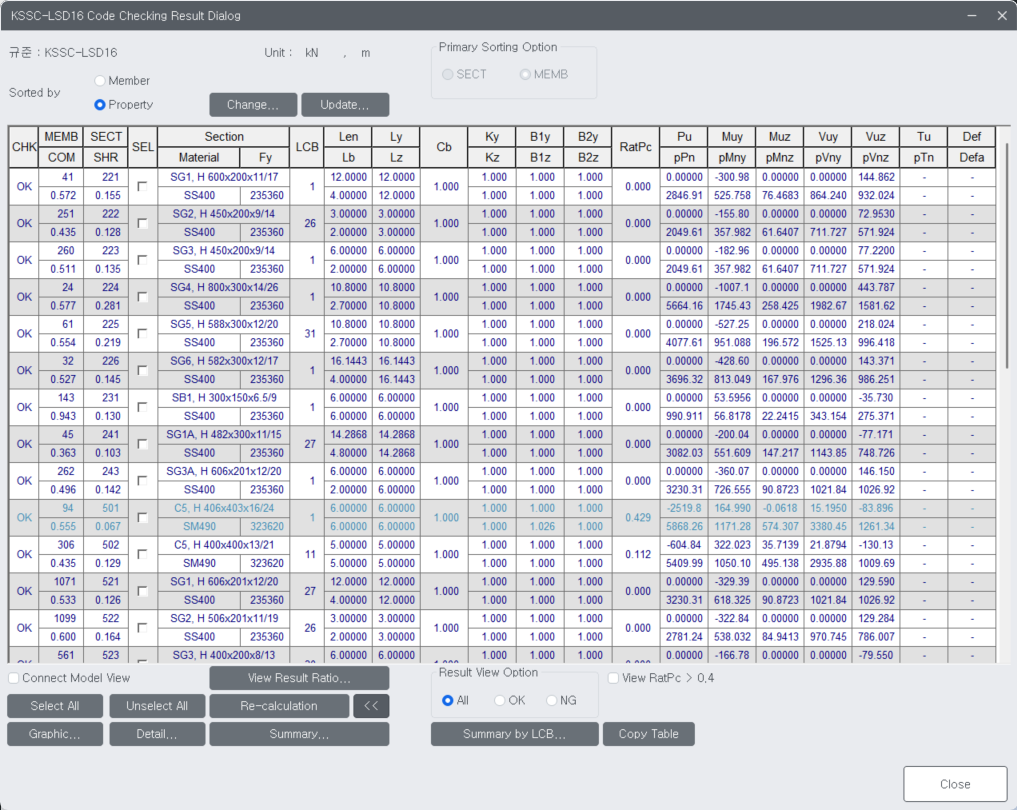This screenshot has height=810, width=1017.
Task: Select the OK result view option
Action: click(x=500, y=700)
